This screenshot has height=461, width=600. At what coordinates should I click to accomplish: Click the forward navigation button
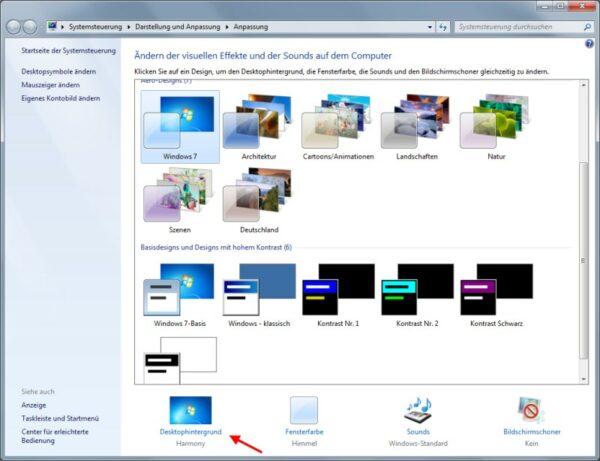(x=30, y=27)
